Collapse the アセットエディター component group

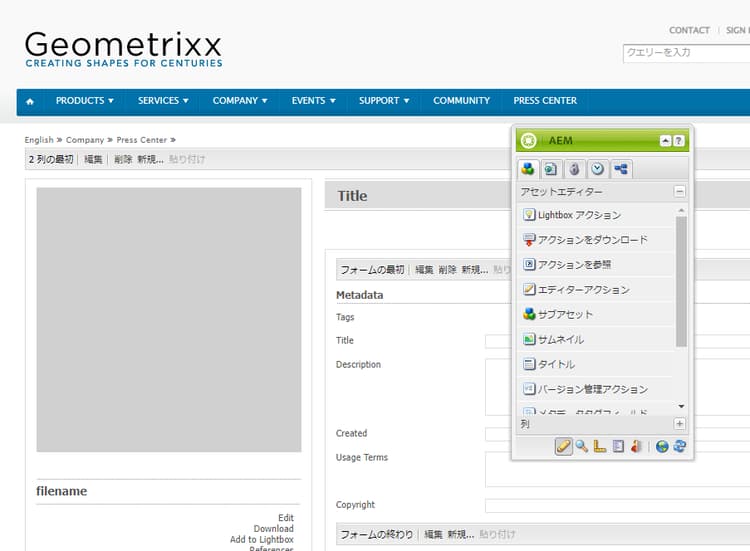point(679,192)
